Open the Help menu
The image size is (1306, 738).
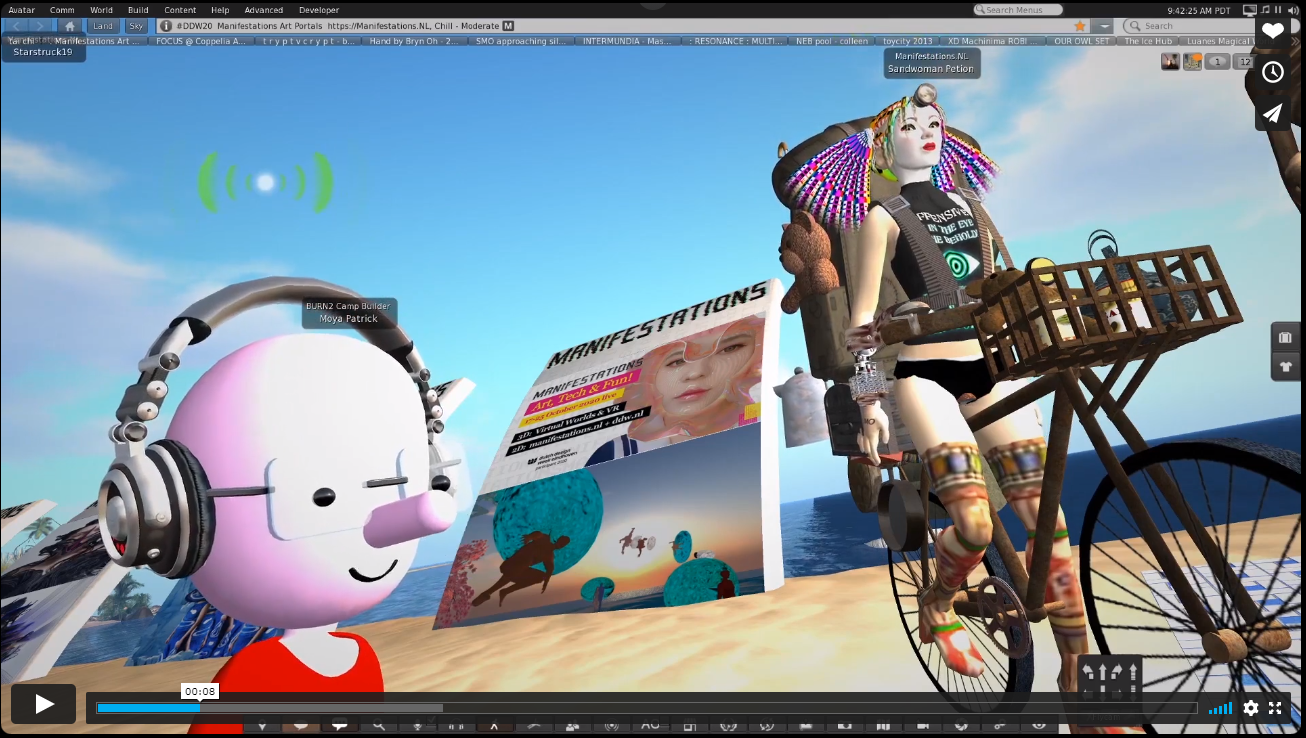(x=220, y=10)
